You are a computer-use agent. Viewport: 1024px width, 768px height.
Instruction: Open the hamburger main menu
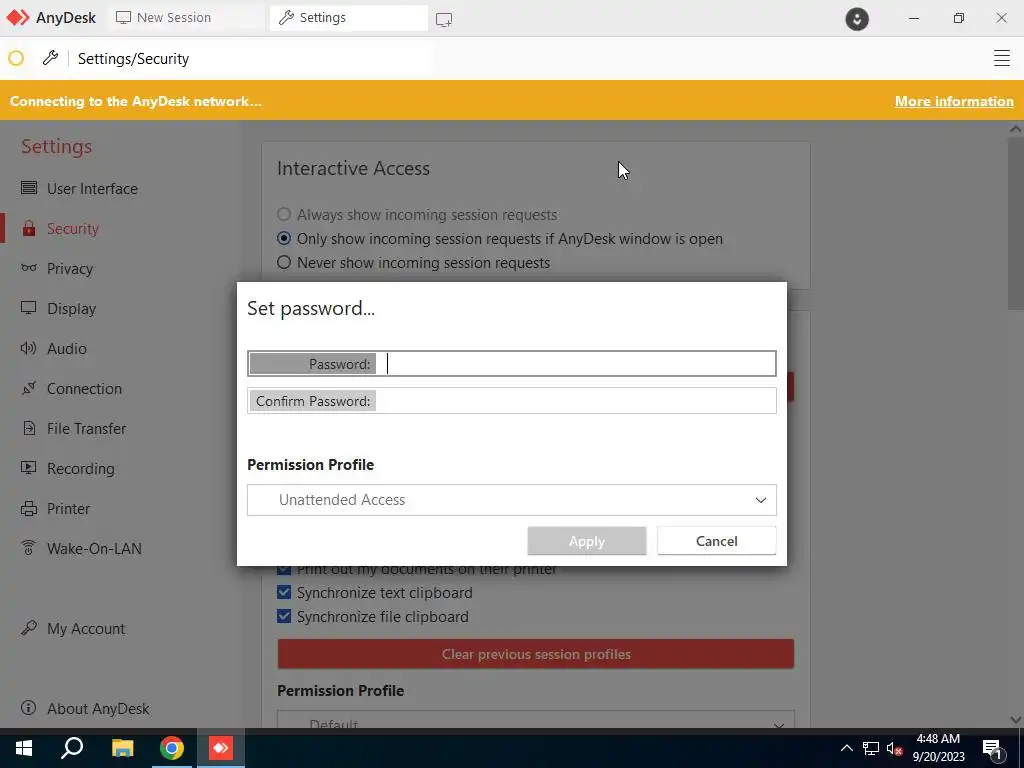pos(1002,58)
